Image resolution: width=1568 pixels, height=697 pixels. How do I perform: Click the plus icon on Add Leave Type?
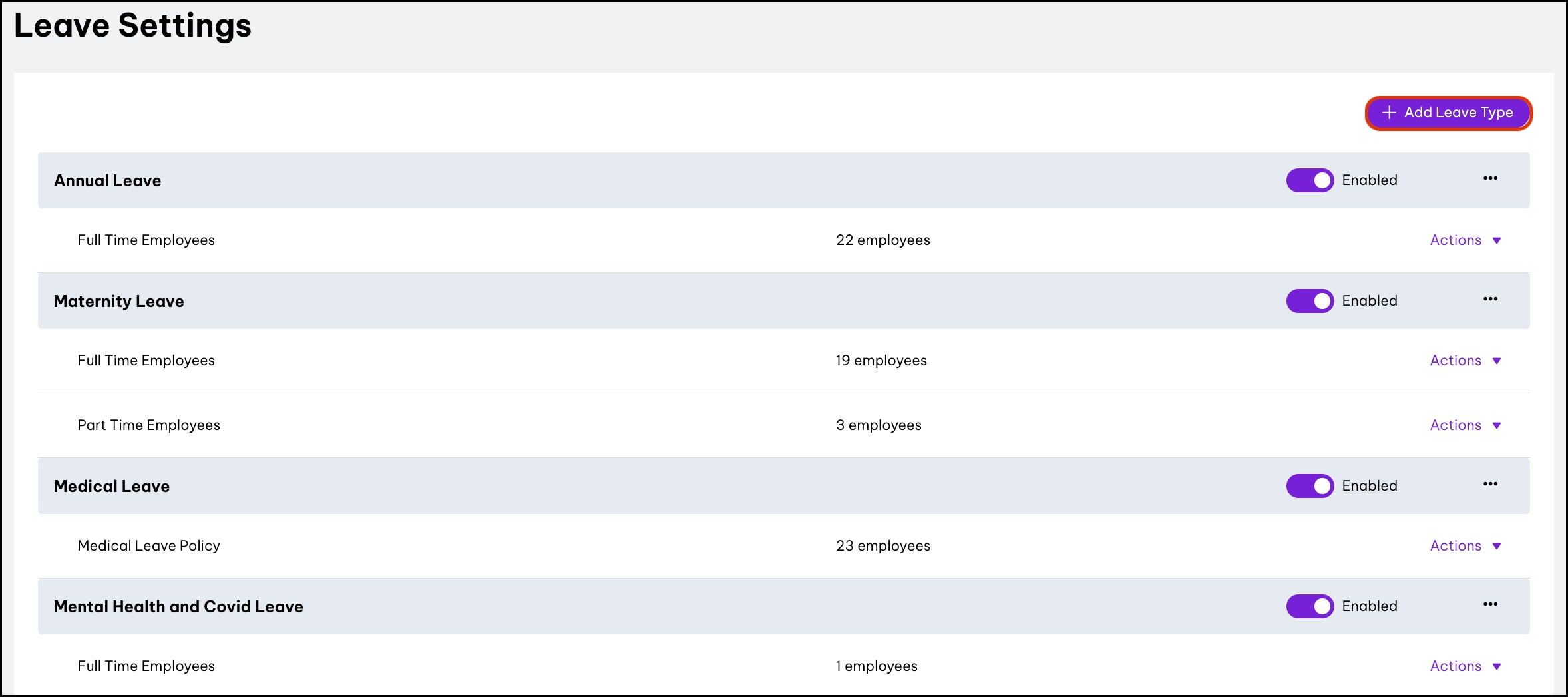pos(1389,113)
